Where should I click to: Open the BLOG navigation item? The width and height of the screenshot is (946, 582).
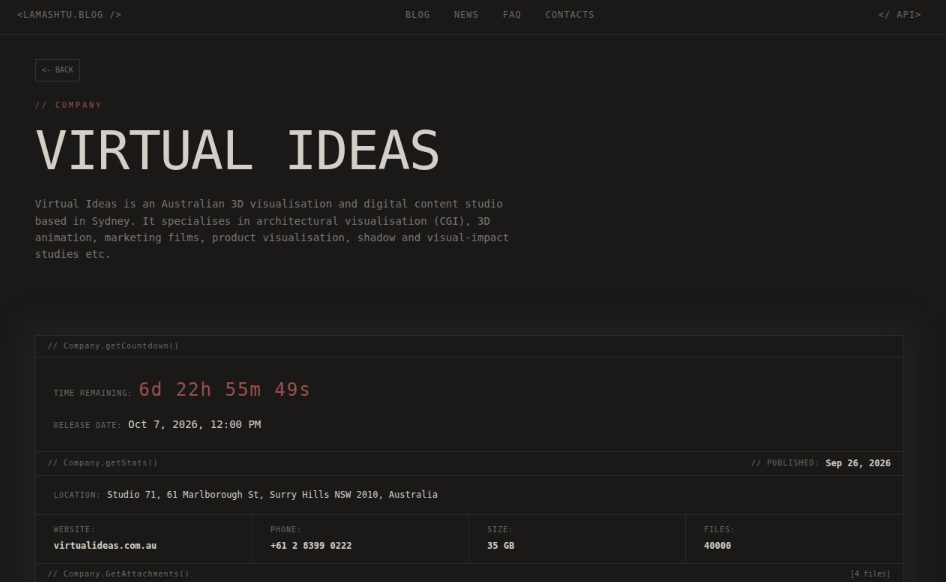[x=417, y=14]
